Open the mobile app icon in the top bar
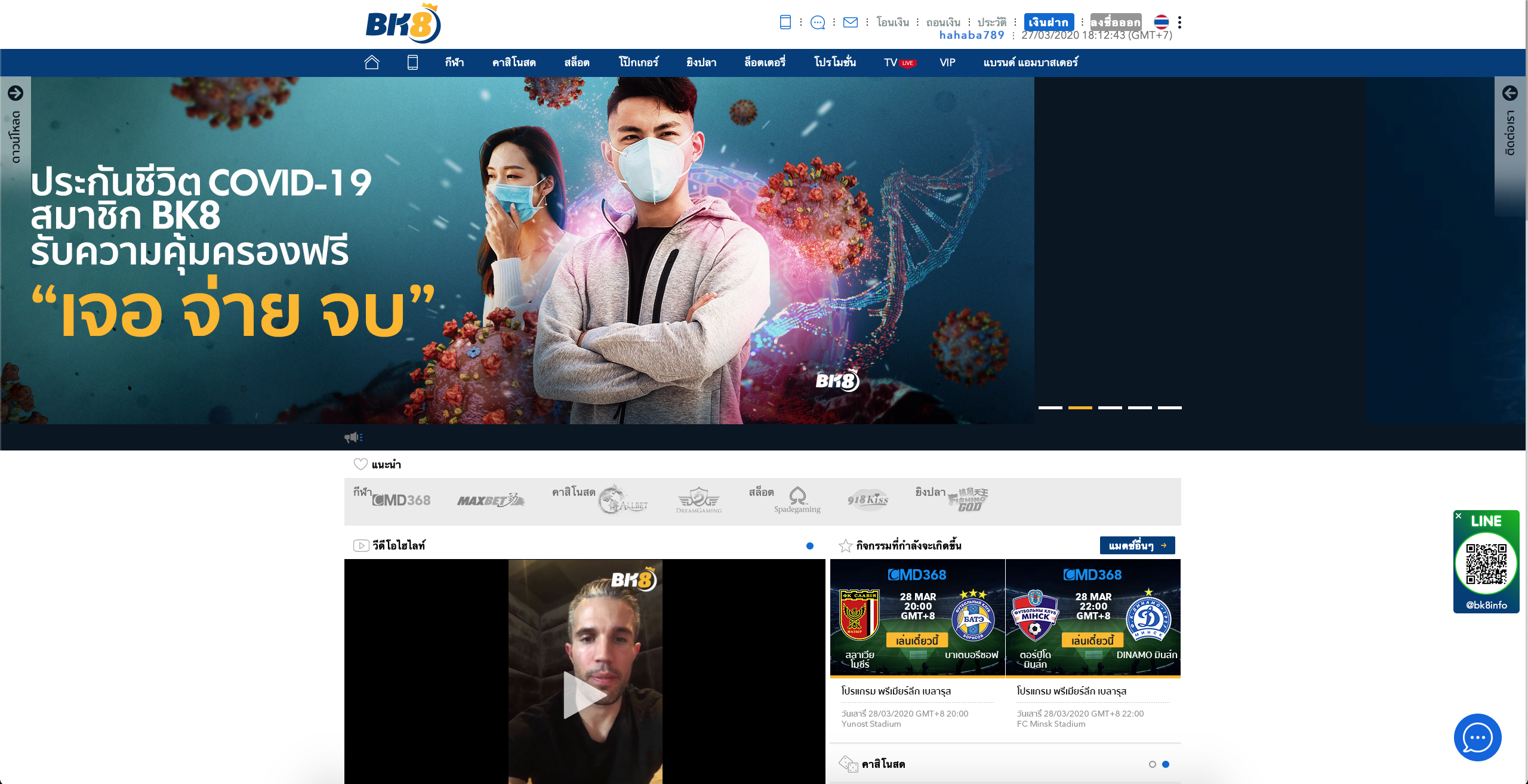 click(785, 22)
